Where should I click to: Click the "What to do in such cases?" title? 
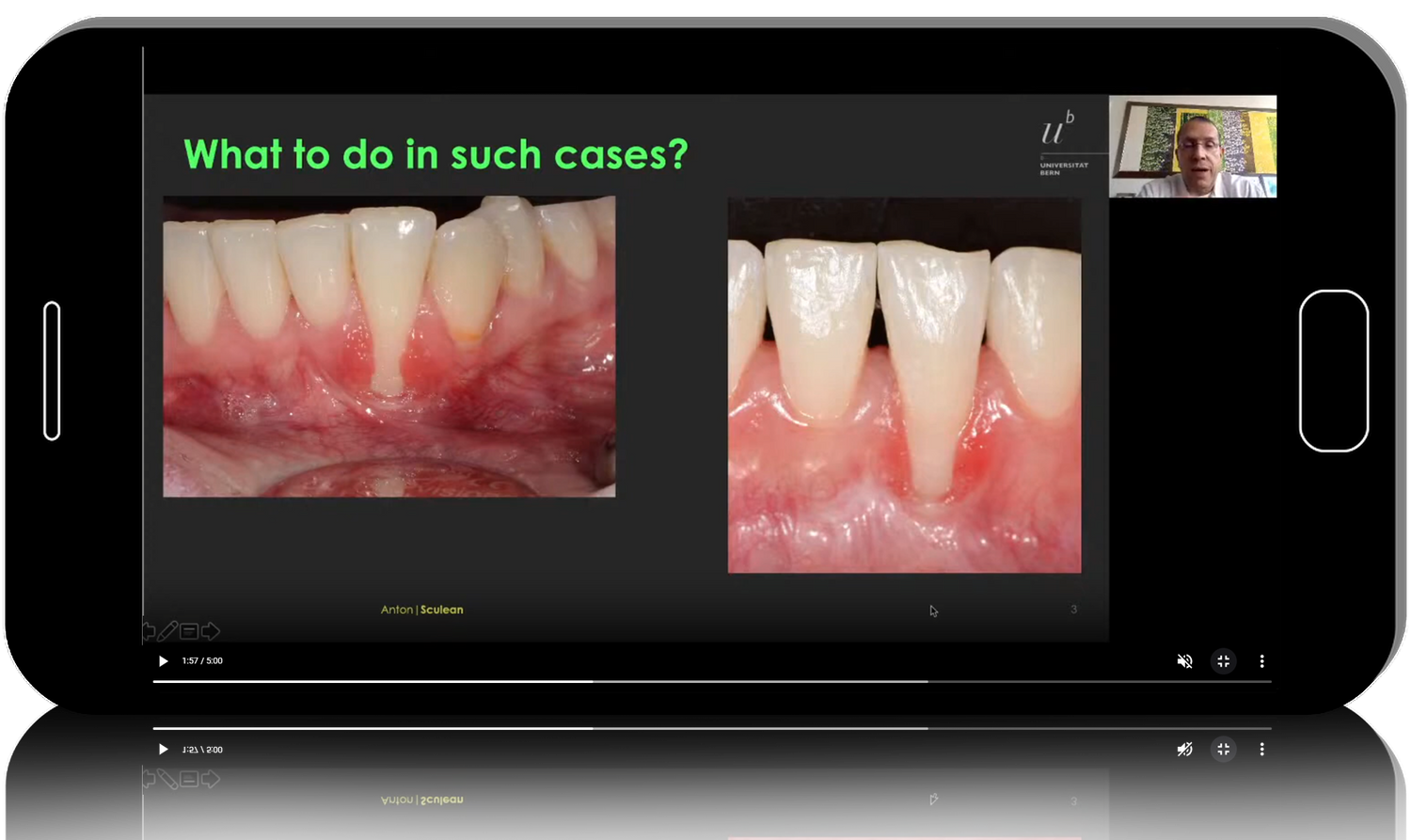436,154
